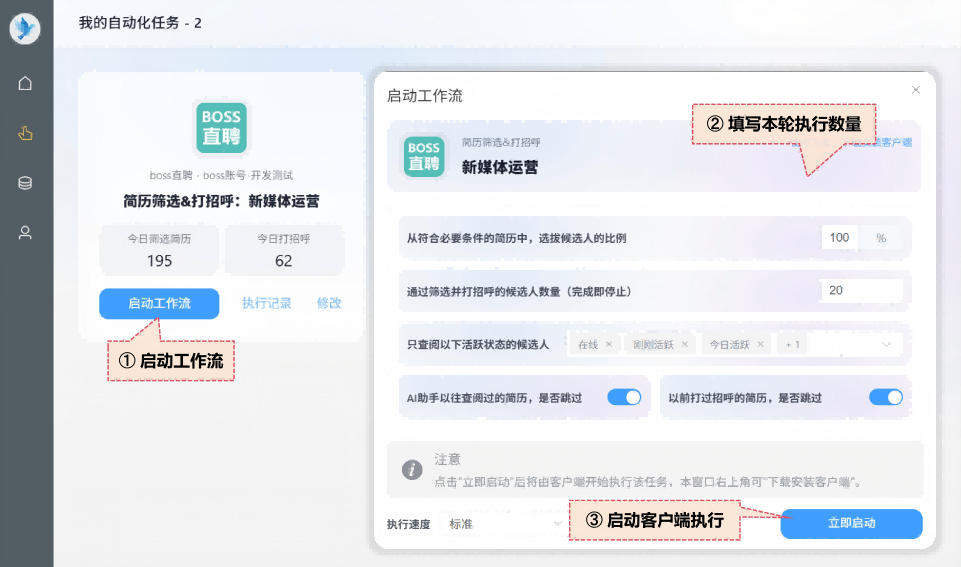This screenshot has width=961, height=567.
Task: Open the 执行记录 link
Action: point(267,303)
